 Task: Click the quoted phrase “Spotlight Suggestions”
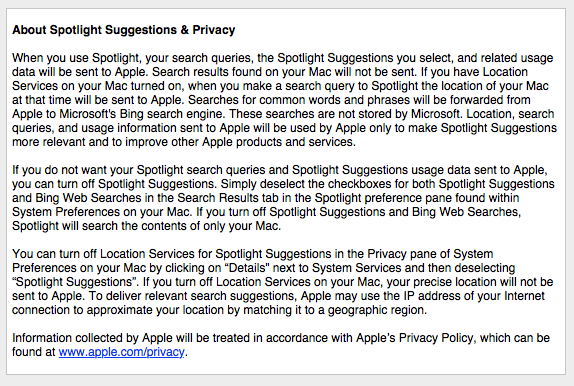[x=74, y=282]
